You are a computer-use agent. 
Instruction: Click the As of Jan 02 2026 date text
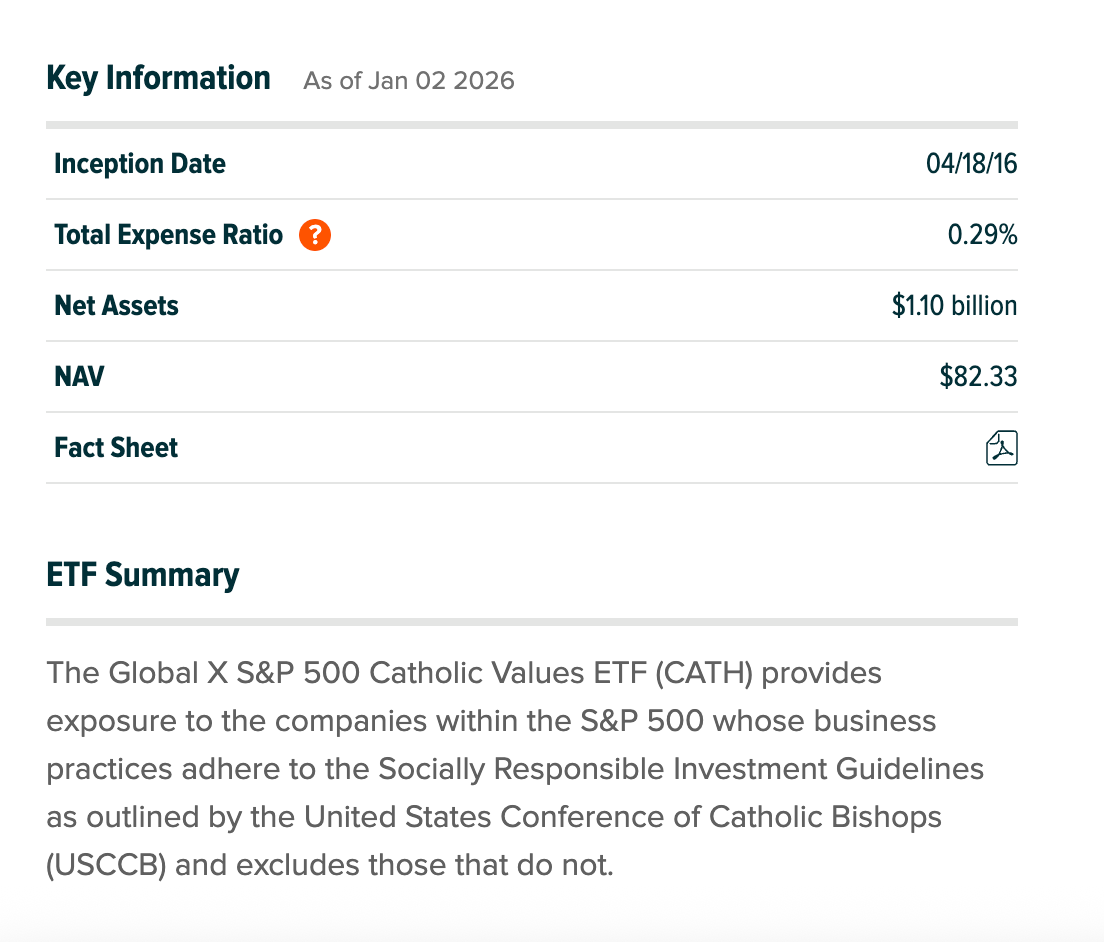(408, 80)
